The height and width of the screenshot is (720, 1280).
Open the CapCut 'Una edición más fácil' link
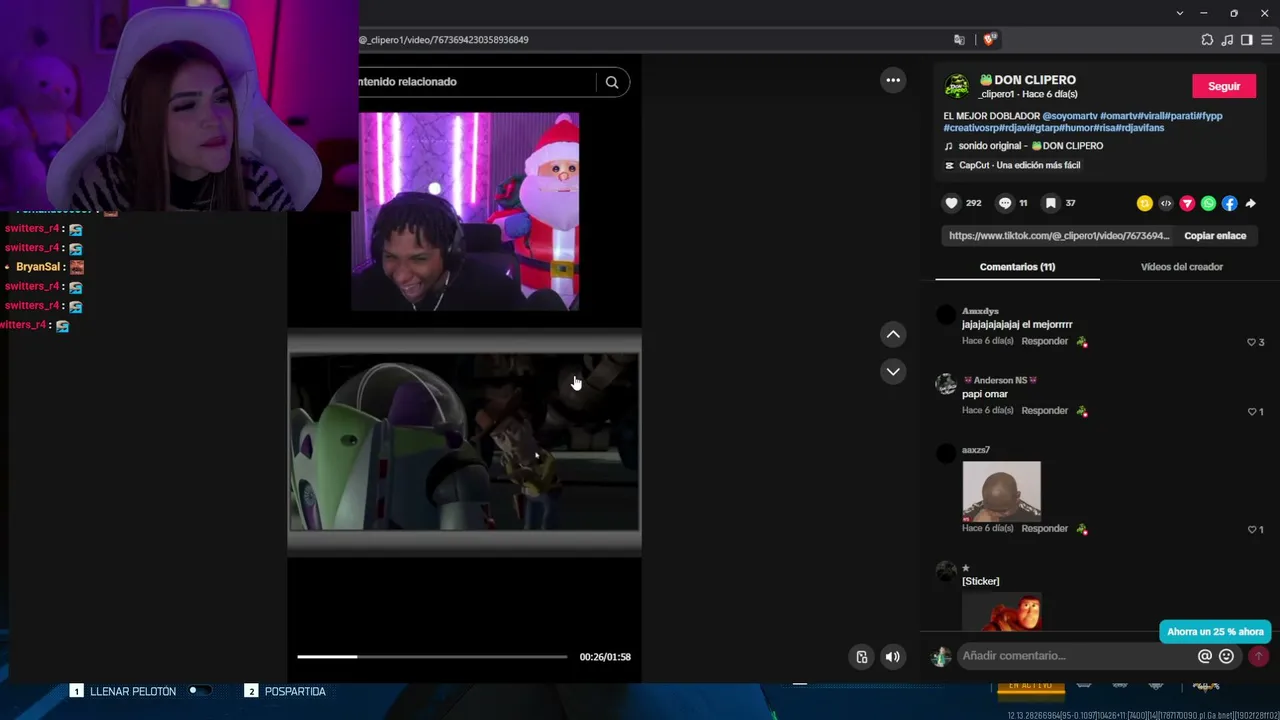[1019, 165]
